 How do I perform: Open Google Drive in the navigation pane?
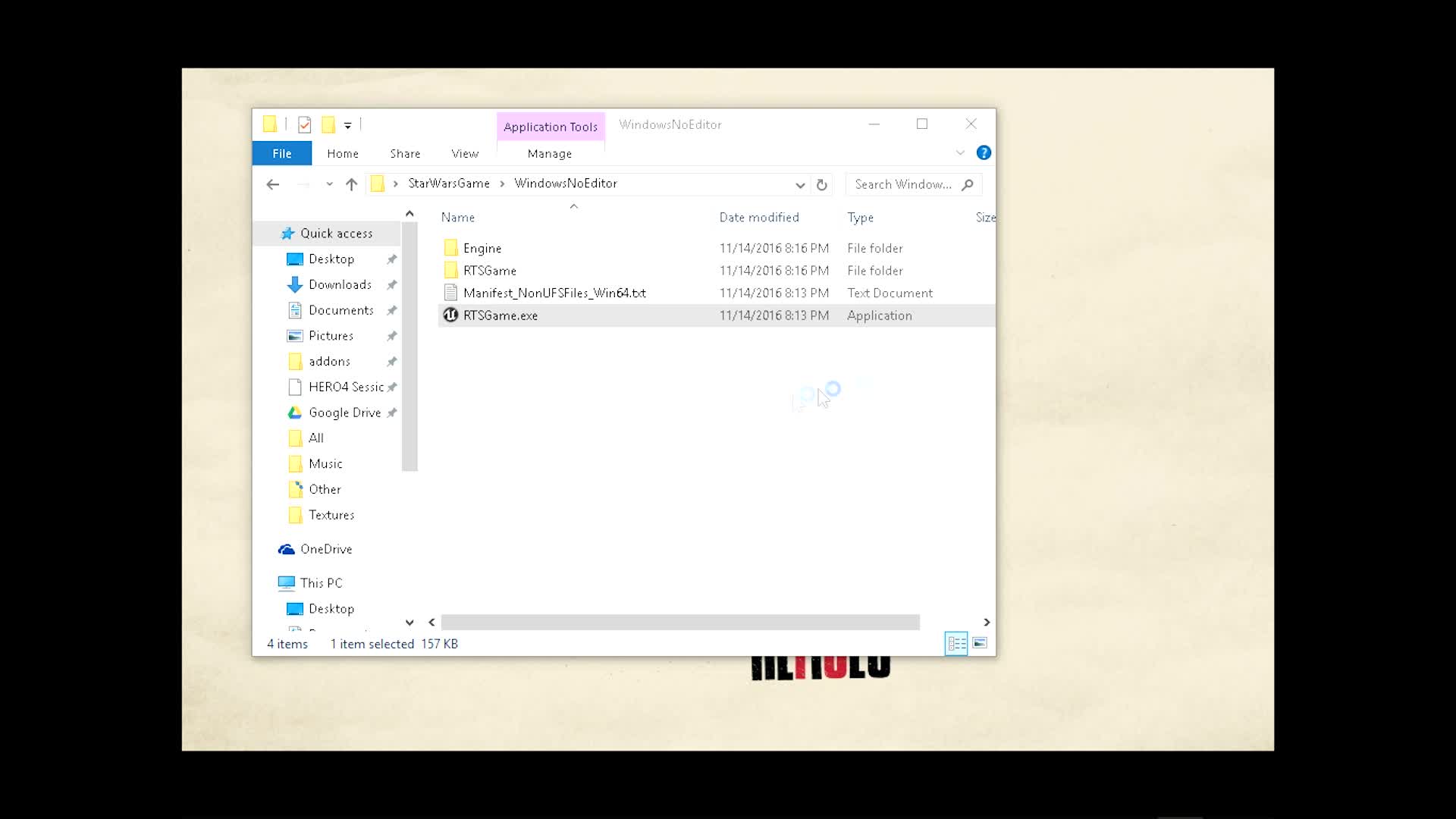[344, 413]
